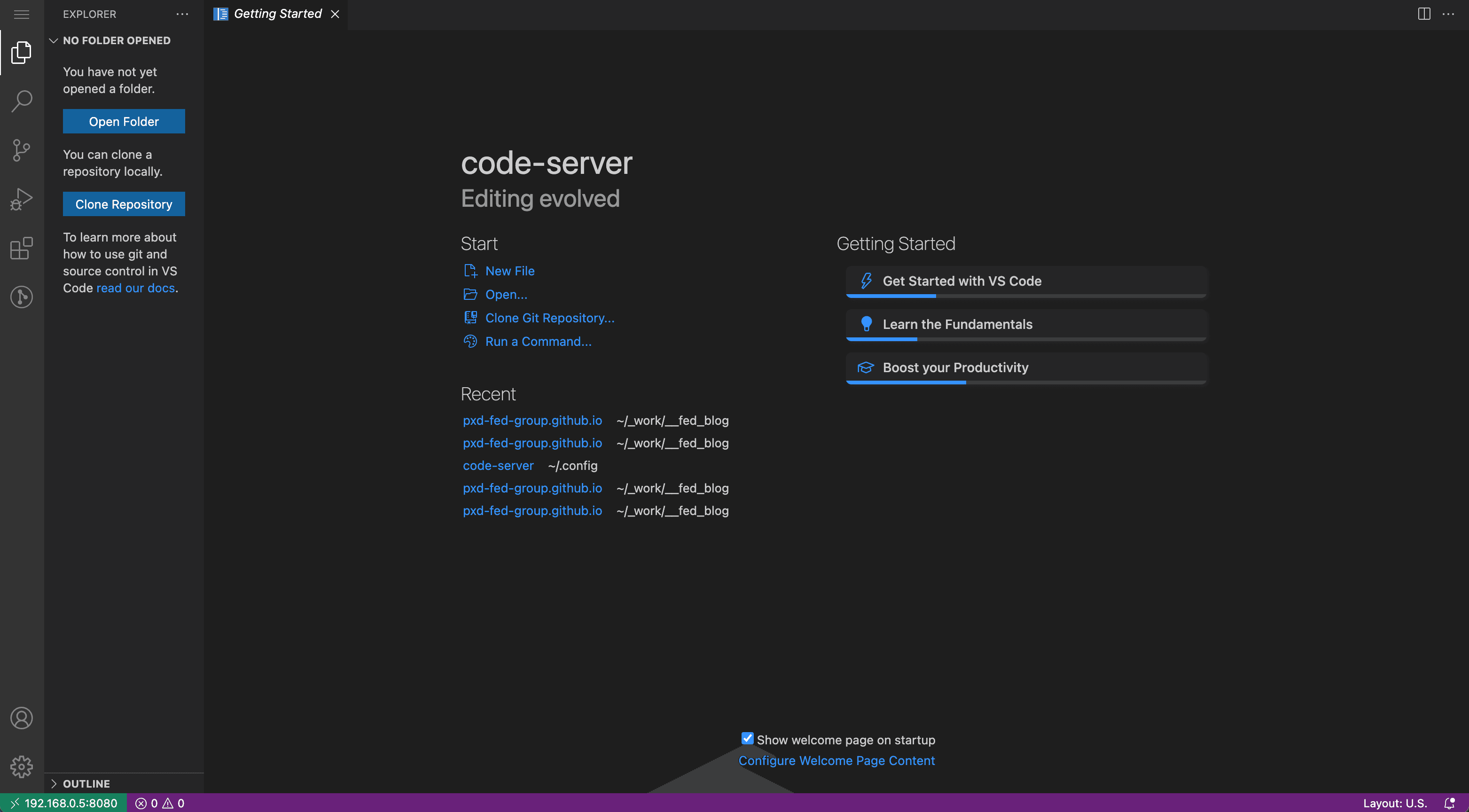1469x812 pixels.
Task: Open the Git Graph activity icon
Action: tap(22, 297)
